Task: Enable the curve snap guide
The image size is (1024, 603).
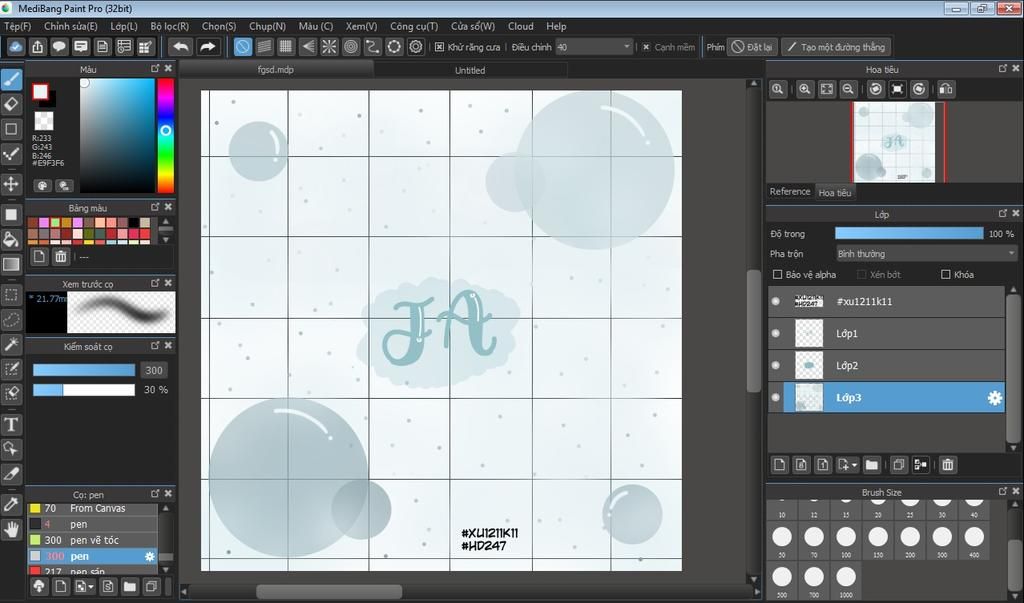Action: (372, 47)
